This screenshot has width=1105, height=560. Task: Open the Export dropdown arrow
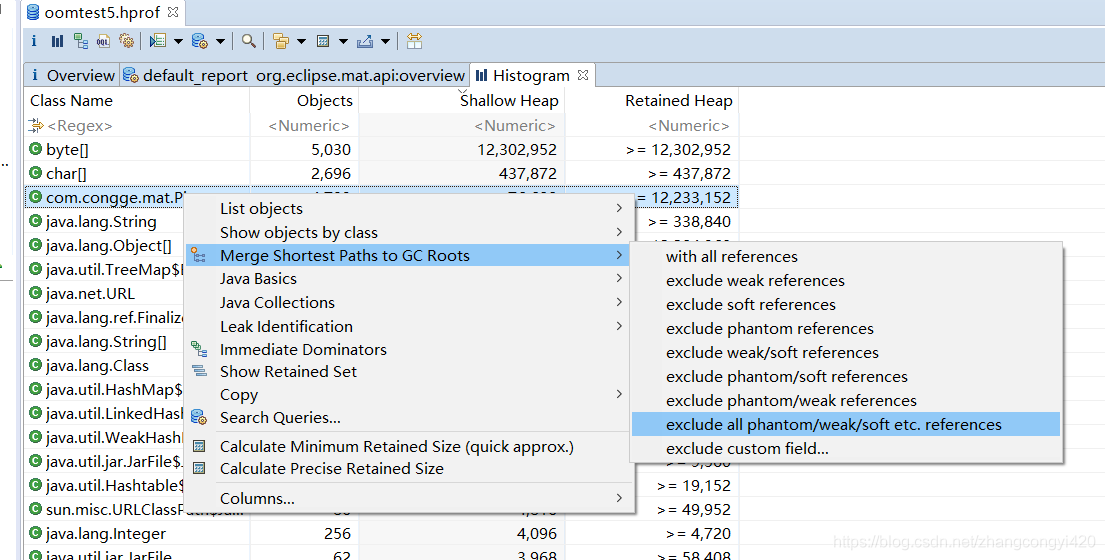pyautogui.click(x=385, y=42)
